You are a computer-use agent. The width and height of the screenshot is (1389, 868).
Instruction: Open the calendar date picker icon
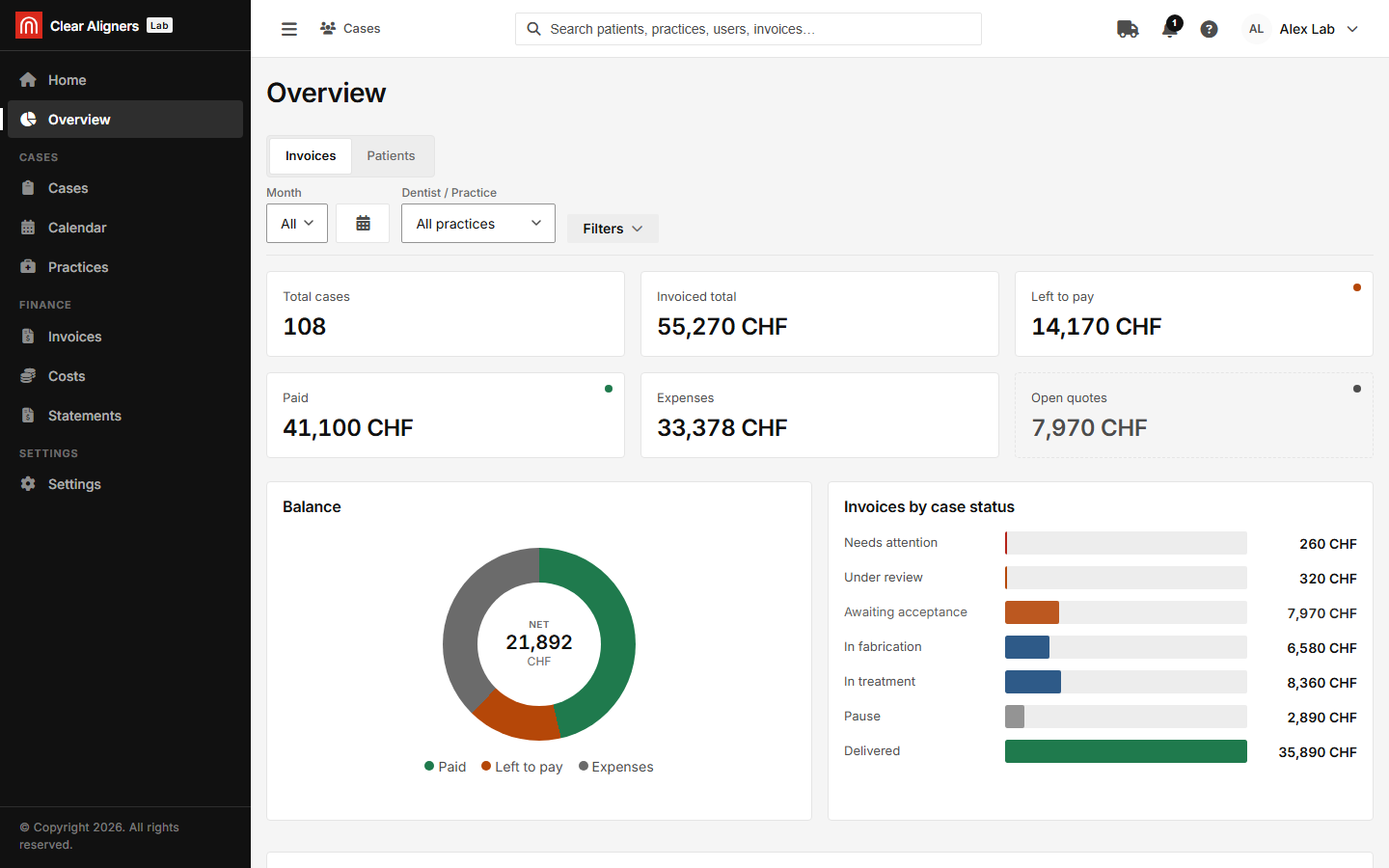point(363,223)
